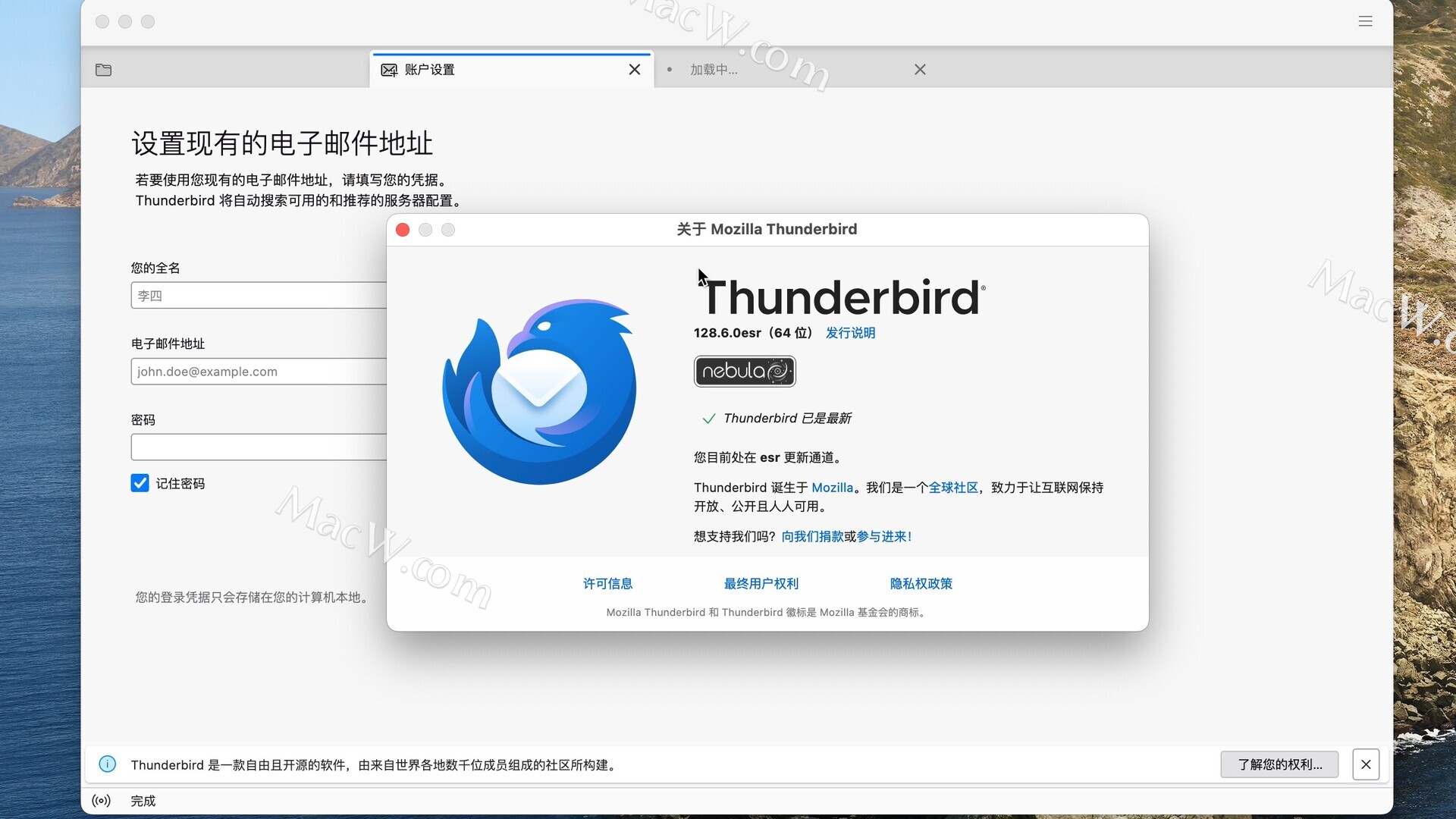Click the 参与进来 link
1456x819 pixels.
[x=883, y=537]
